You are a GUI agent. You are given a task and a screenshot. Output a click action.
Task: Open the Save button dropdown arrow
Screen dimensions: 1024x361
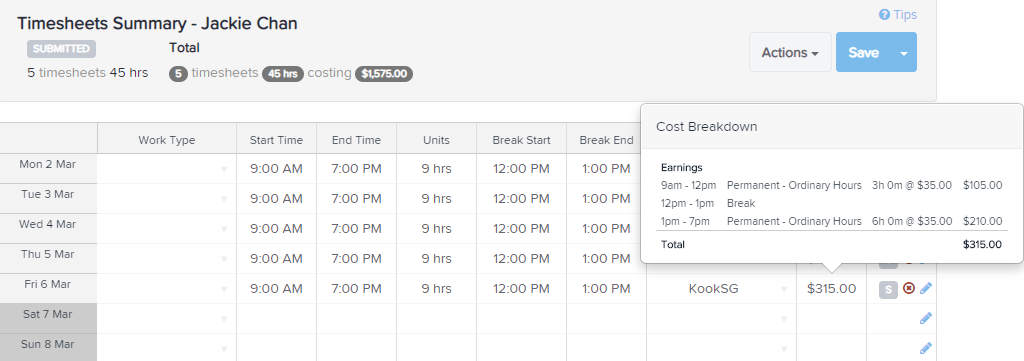[x=904, y=52]
